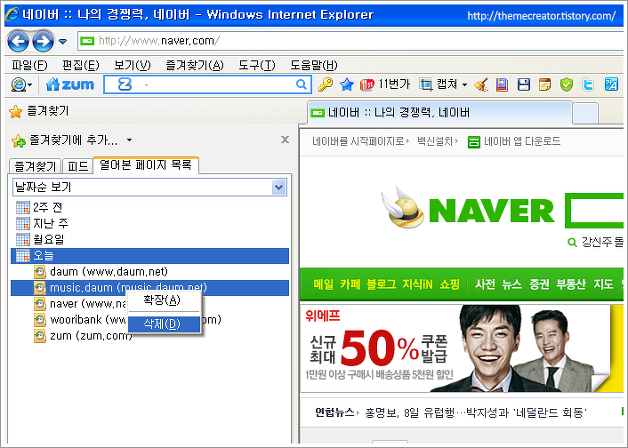
Task: Open 카페 in Naver menu bar
Action: coord(350,284)
